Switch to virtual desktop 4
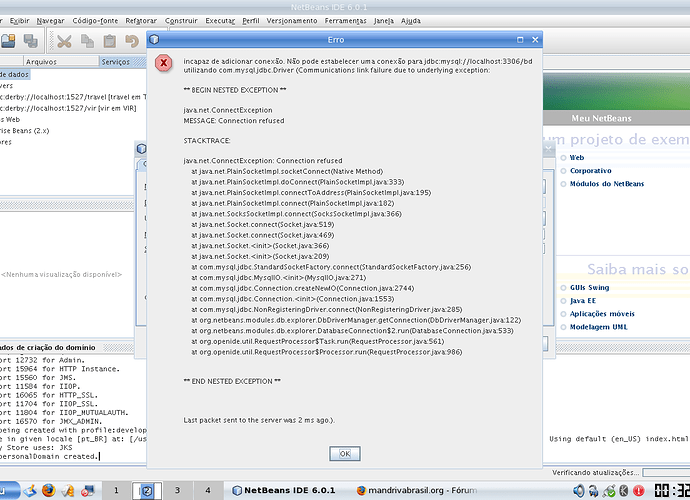 point(208,490)
